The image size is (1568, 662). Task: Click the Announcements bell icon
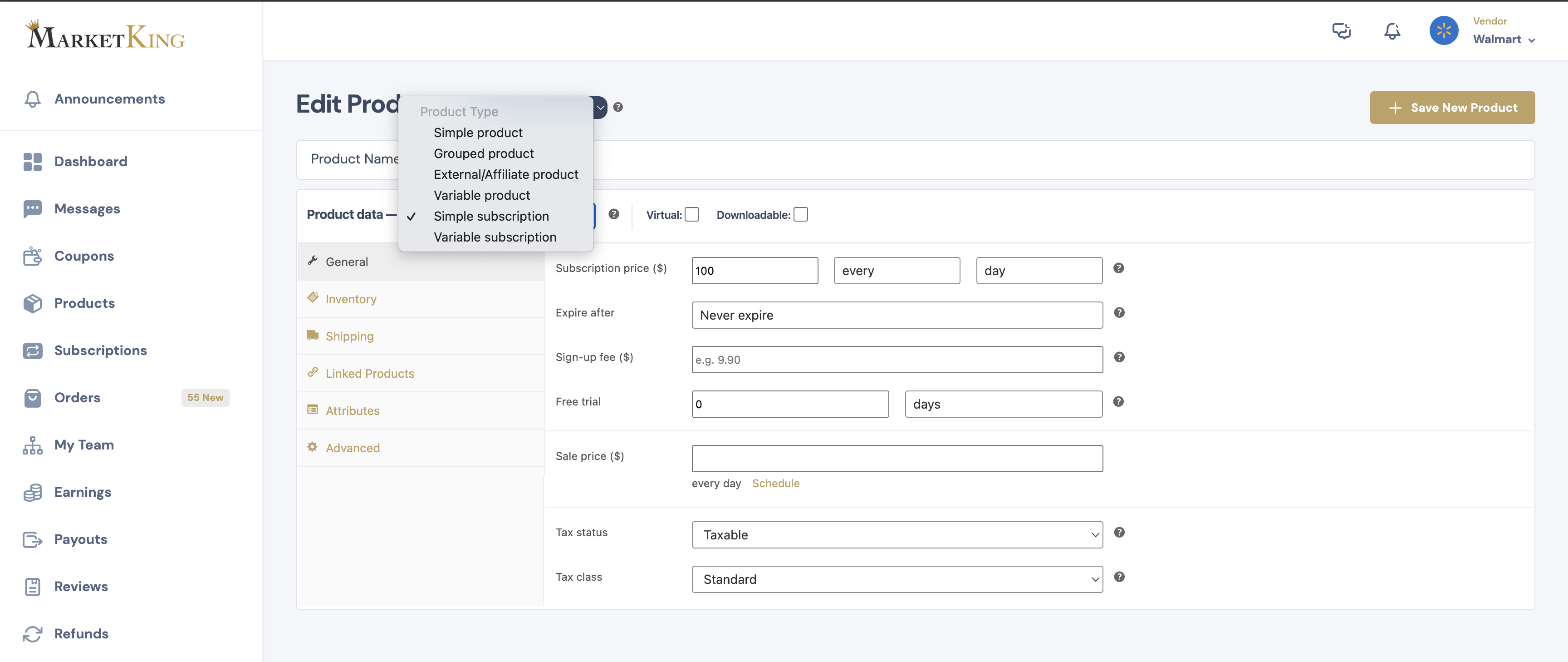[32, 99]
